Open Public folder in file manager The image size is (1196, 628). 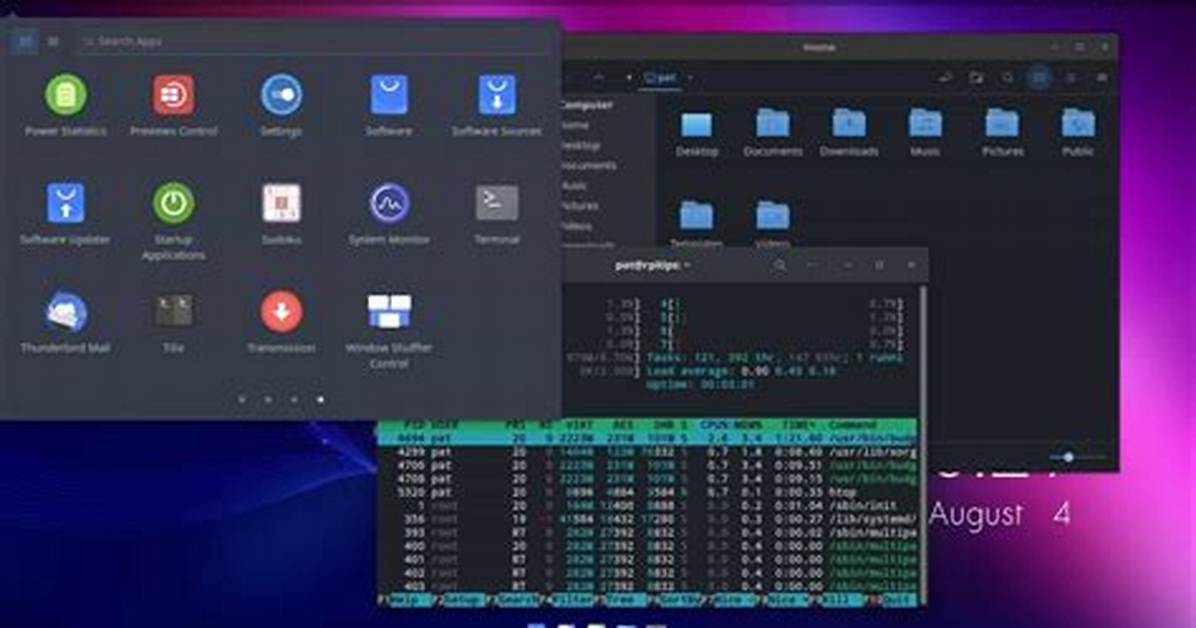point(1078,131)
